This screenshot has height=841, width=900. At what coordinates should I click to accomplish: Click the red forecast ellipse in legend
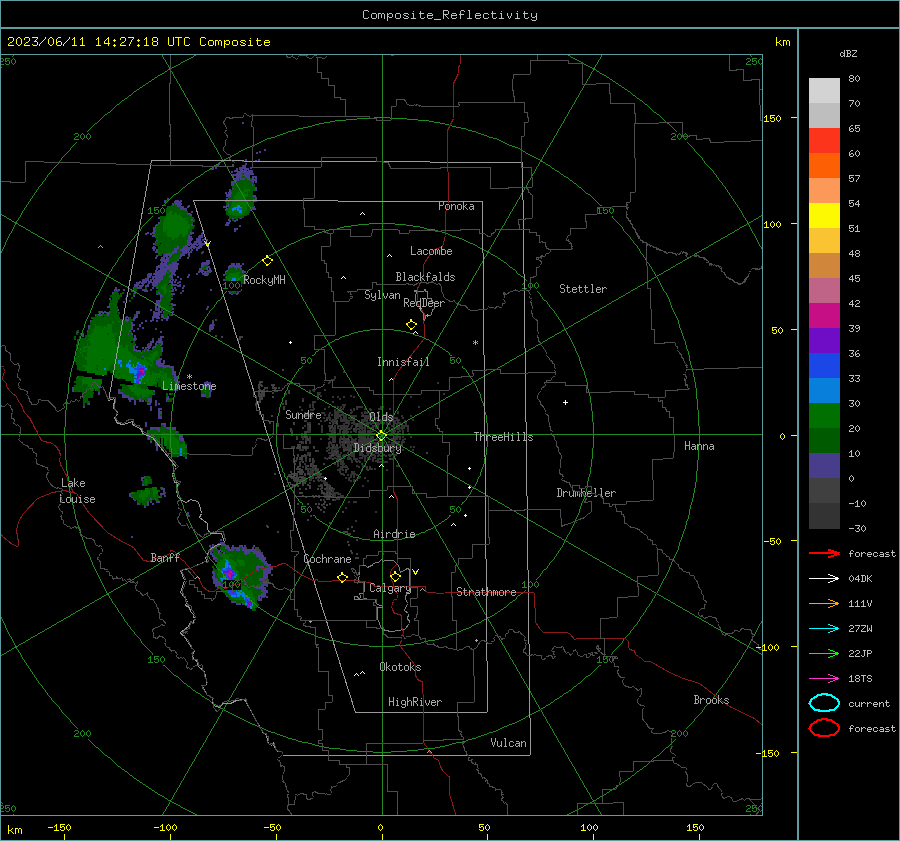824,728
